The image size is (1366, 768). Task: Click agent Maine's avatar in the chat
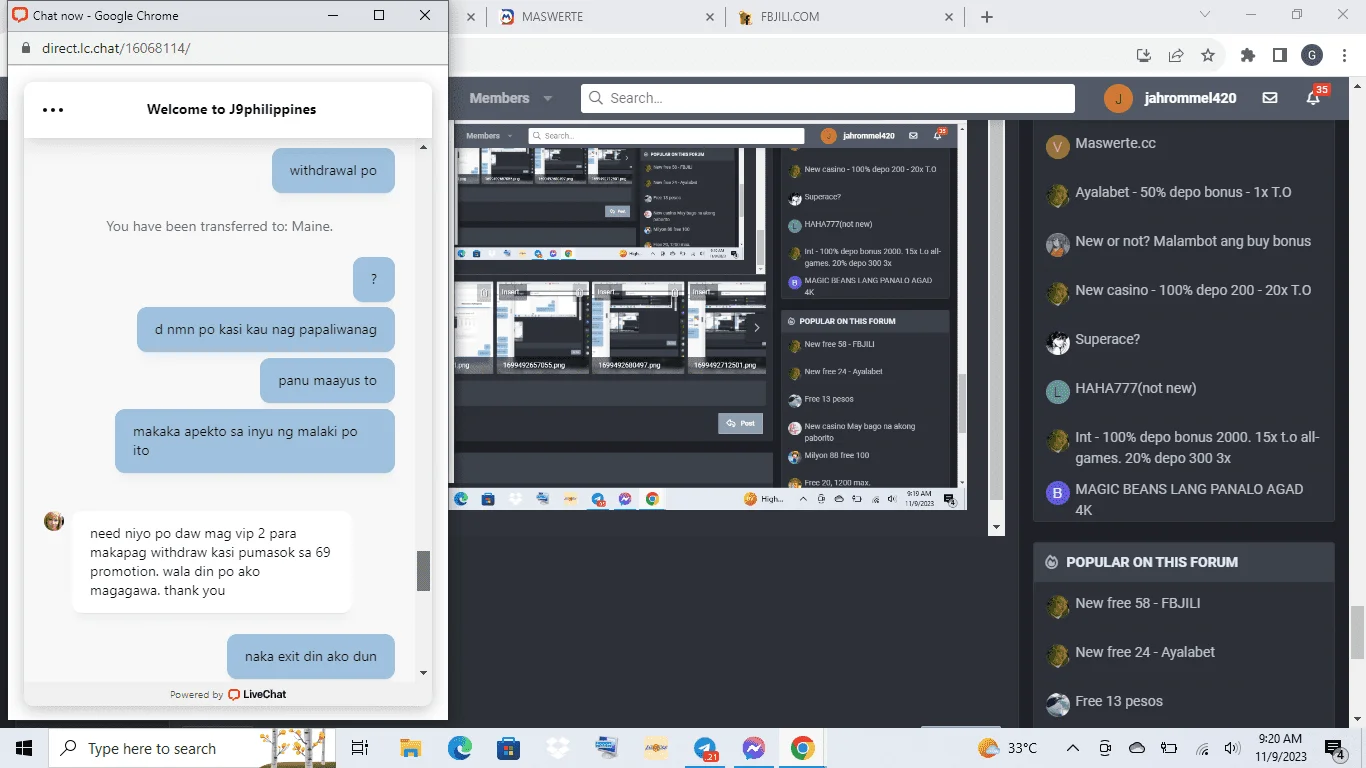54,521
